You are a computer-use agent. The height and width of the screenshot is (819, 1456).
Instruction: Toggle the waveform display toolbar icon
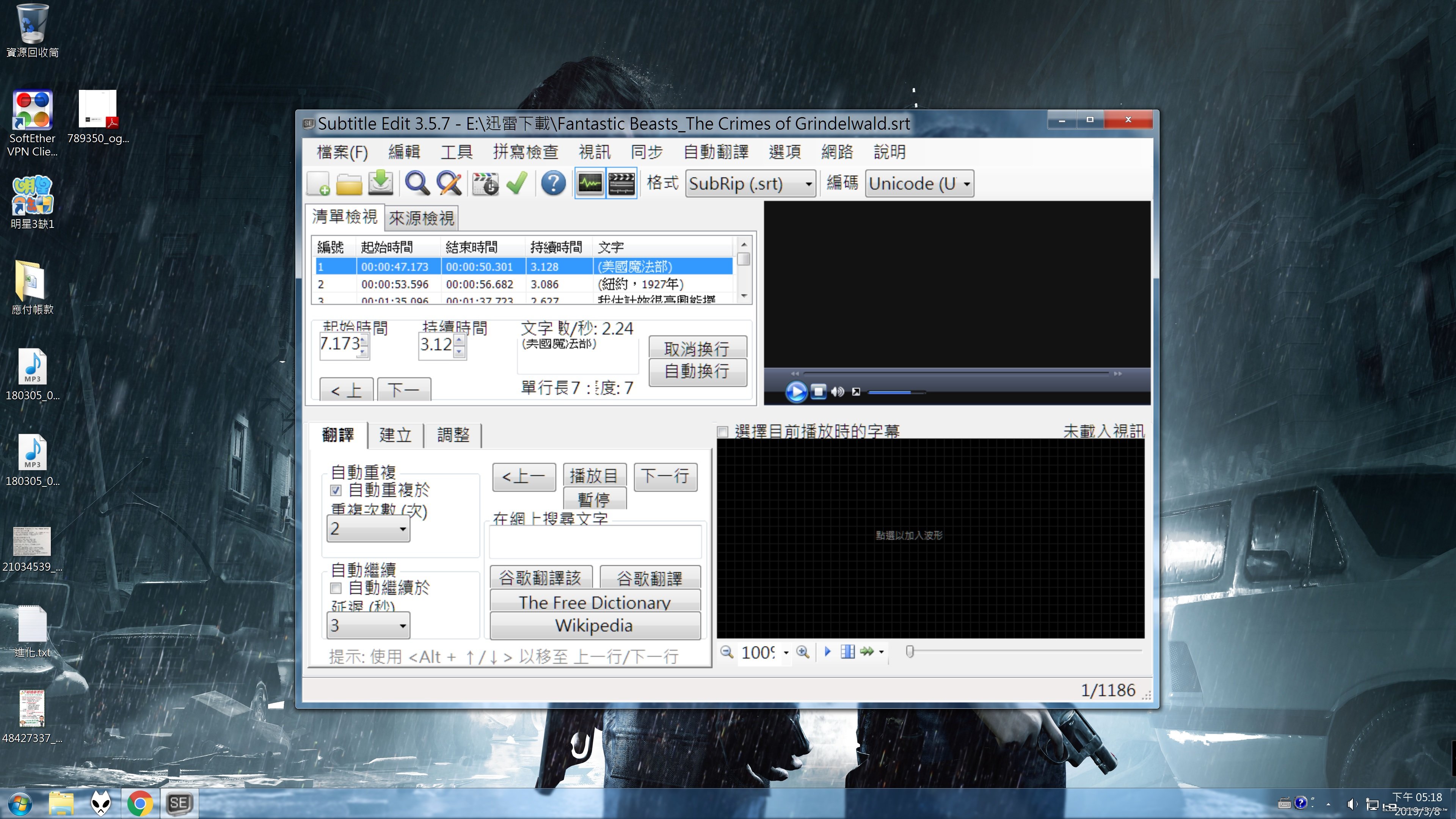[590, 184]
